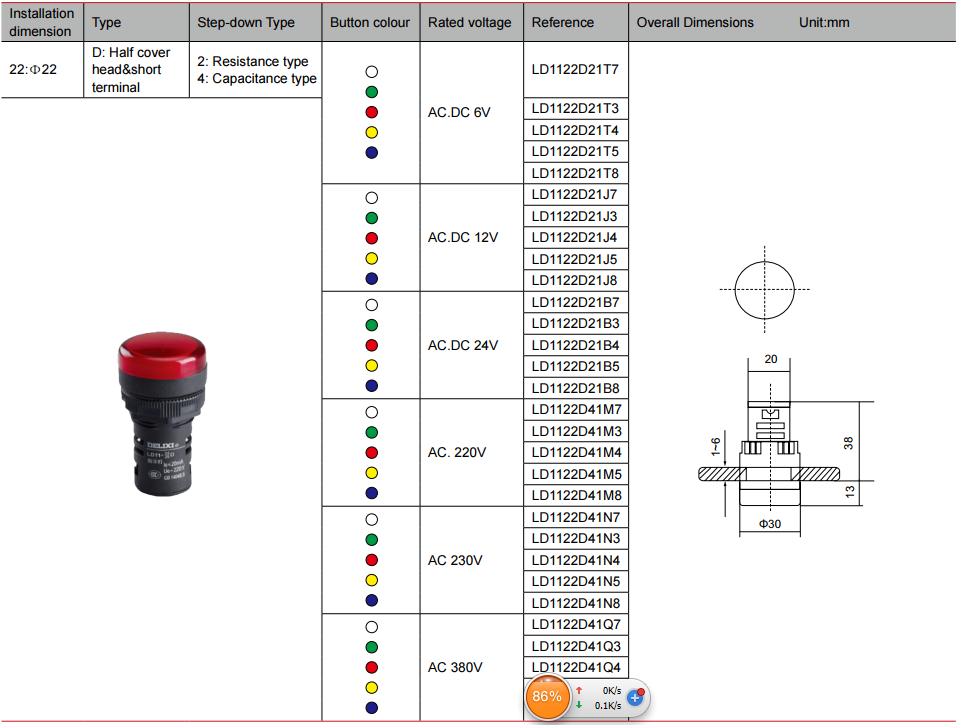Click the 0.1K/s download speed value
The height and width of the screenshot is (725, 958).
pos(608,705)
